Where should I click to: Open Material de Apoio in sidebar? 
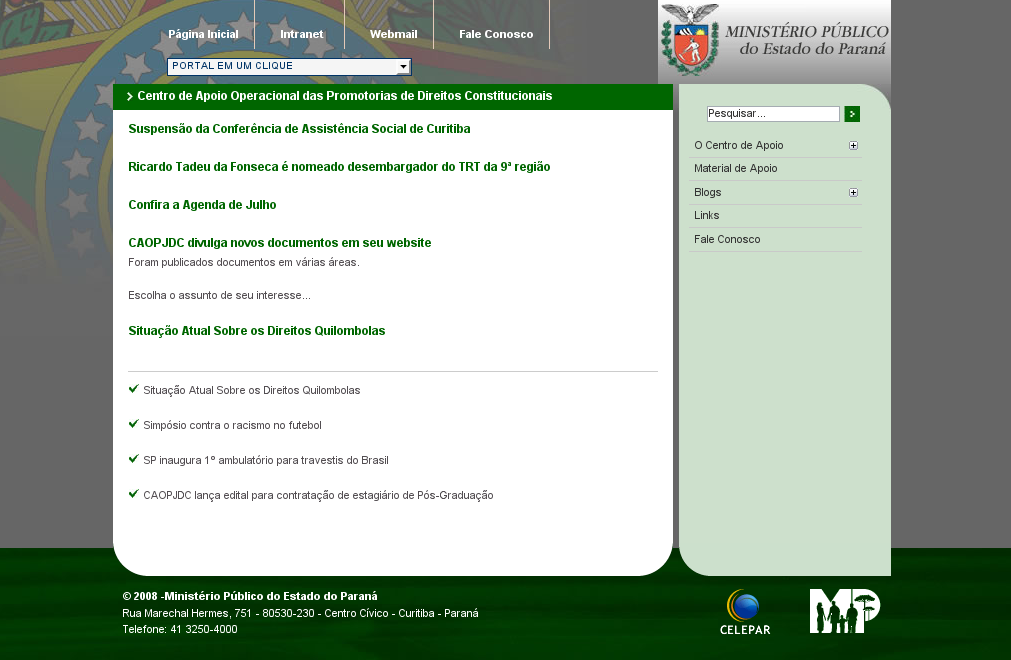[x=735, y=169]
